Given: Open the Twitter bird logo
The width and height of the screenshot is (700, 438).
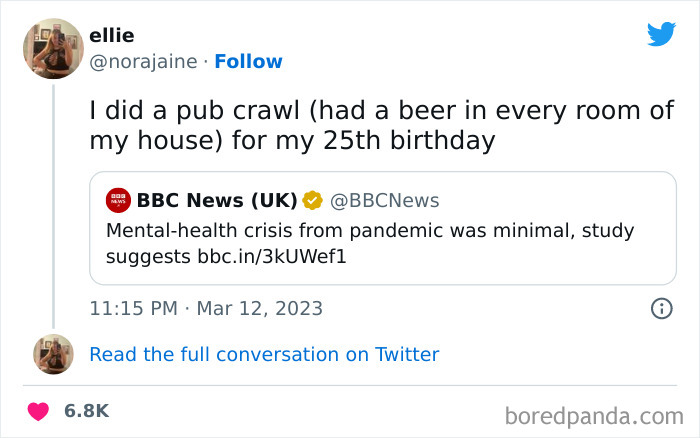Looking at the screenshot, I should [661, 34].
